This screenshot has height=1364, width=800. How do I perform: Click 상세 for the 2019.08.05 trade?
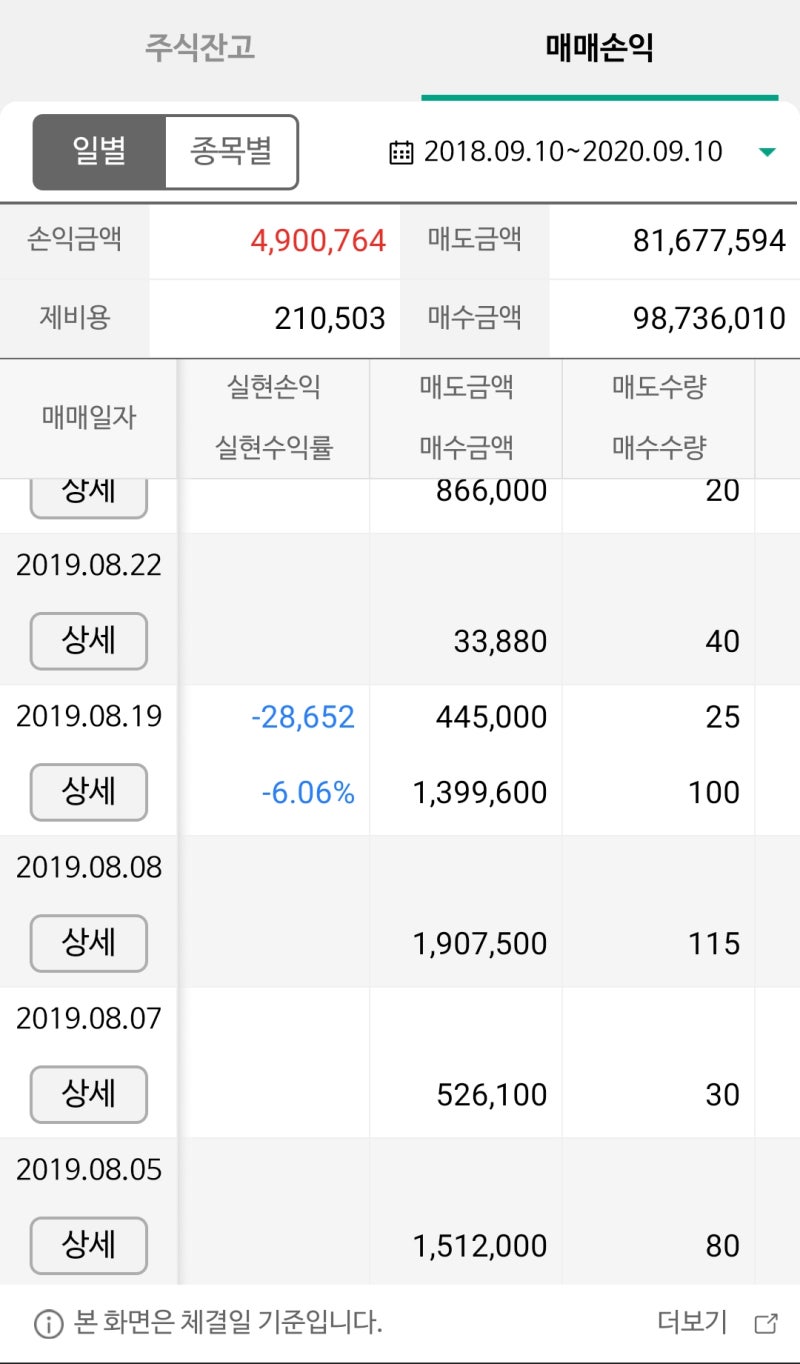tap(88, 1246)
